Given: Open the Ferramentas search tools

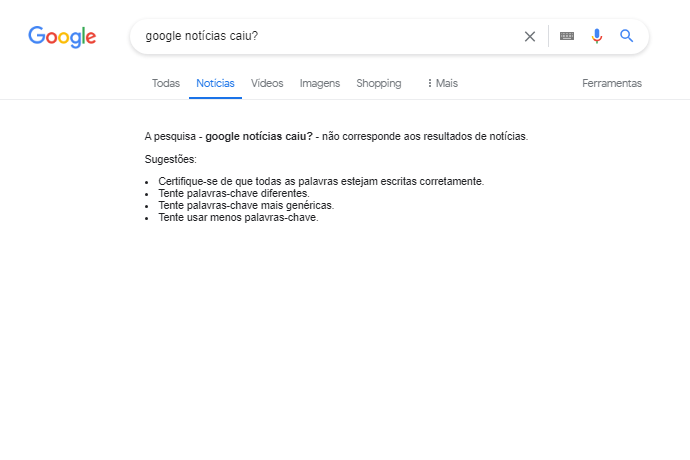Looking at the screenshot, I should 612,84.
